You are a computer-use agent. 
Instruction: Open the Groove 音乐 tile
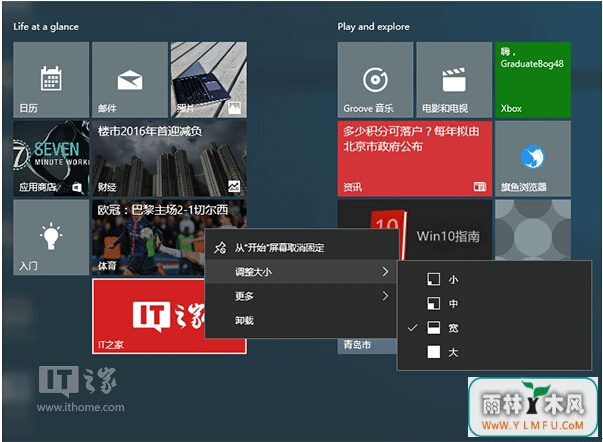(375, 80)
